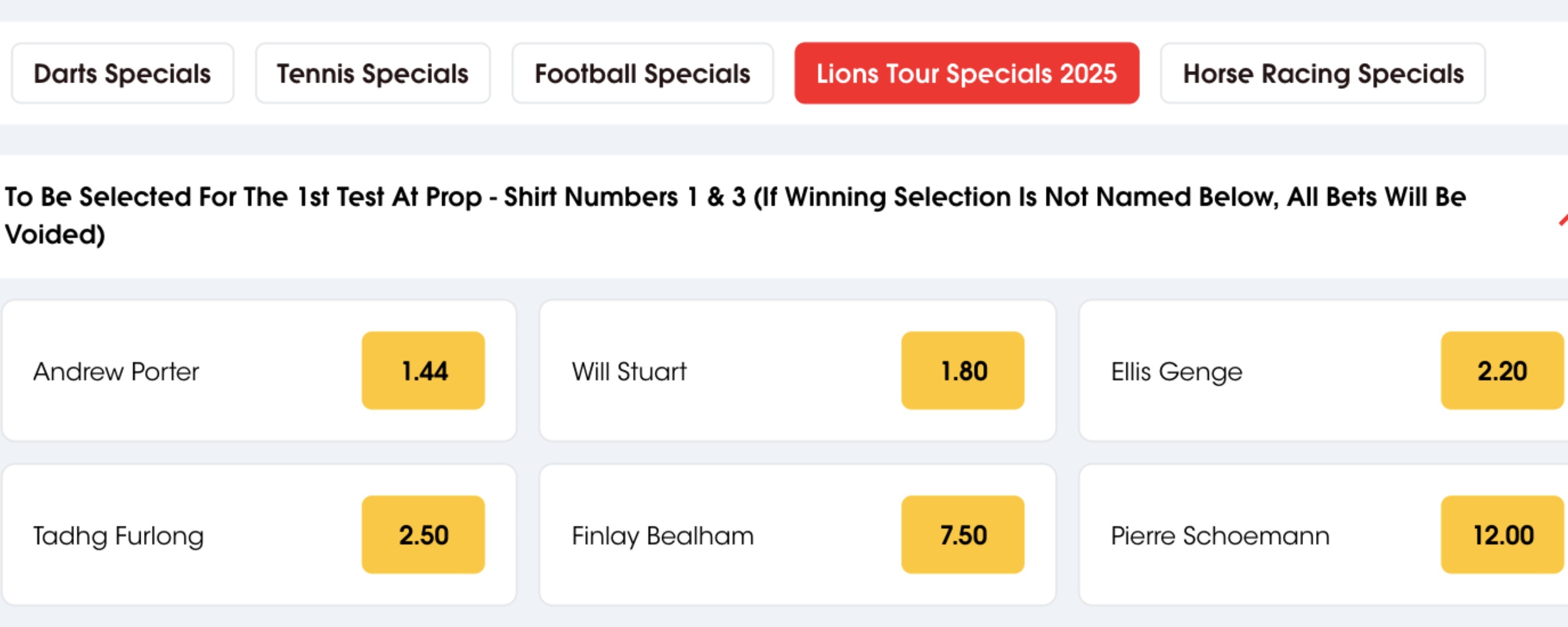Viewport: 1568px width, 627px height.
Task: Click the Tadhg Furlong player name
Action: click(x=119, y=536)
